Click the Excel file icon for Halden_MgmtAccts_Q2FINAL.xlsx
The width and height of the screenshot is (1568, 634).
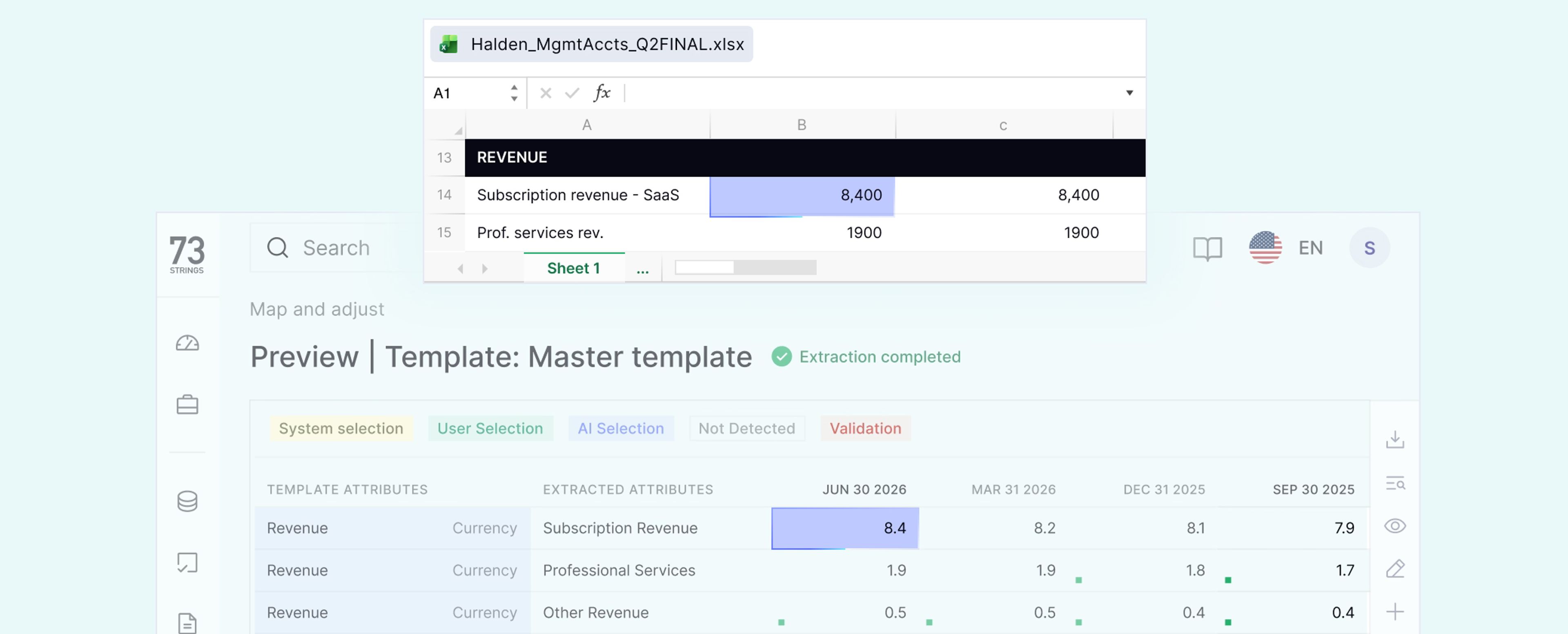pos(449,44)
